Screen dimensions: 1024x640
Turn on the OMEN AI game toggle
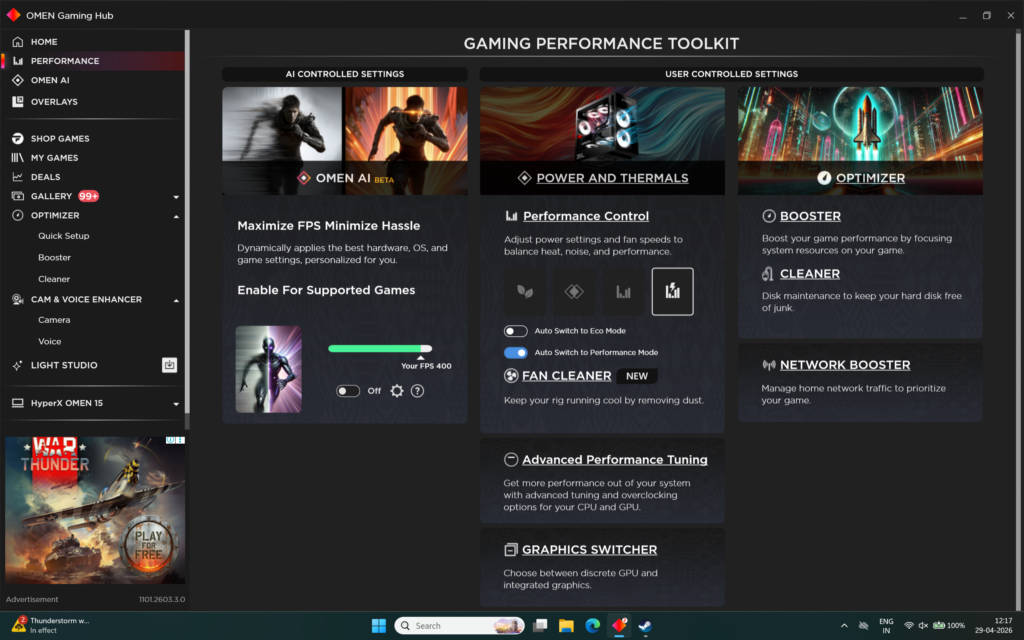[x=347, y=391]
